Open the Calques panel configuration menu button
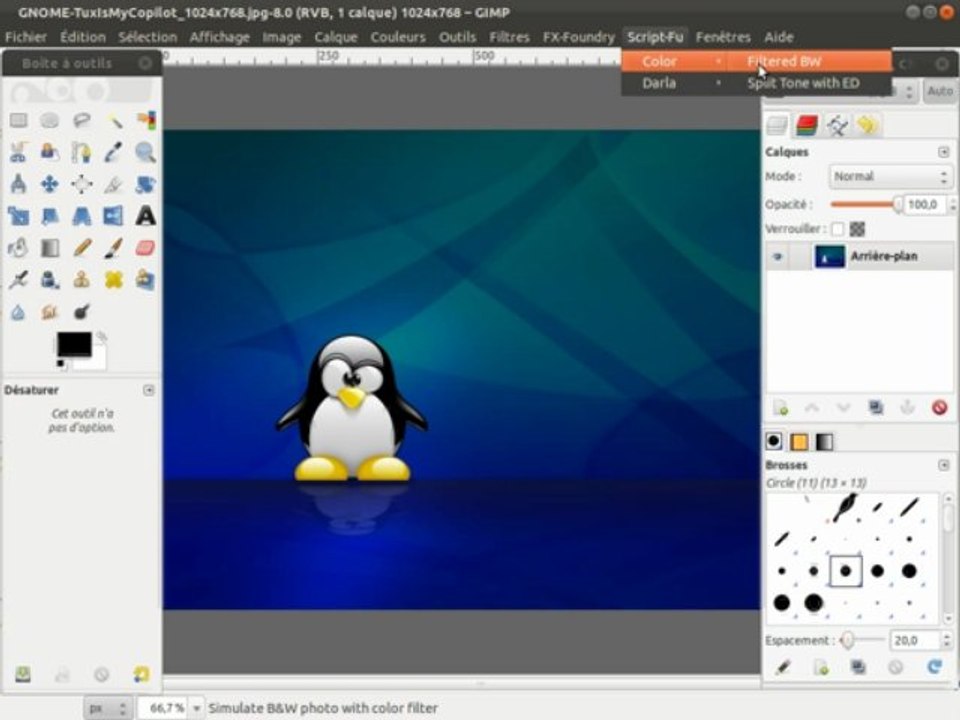The image size is (960, 720). (x=943, y=152)
